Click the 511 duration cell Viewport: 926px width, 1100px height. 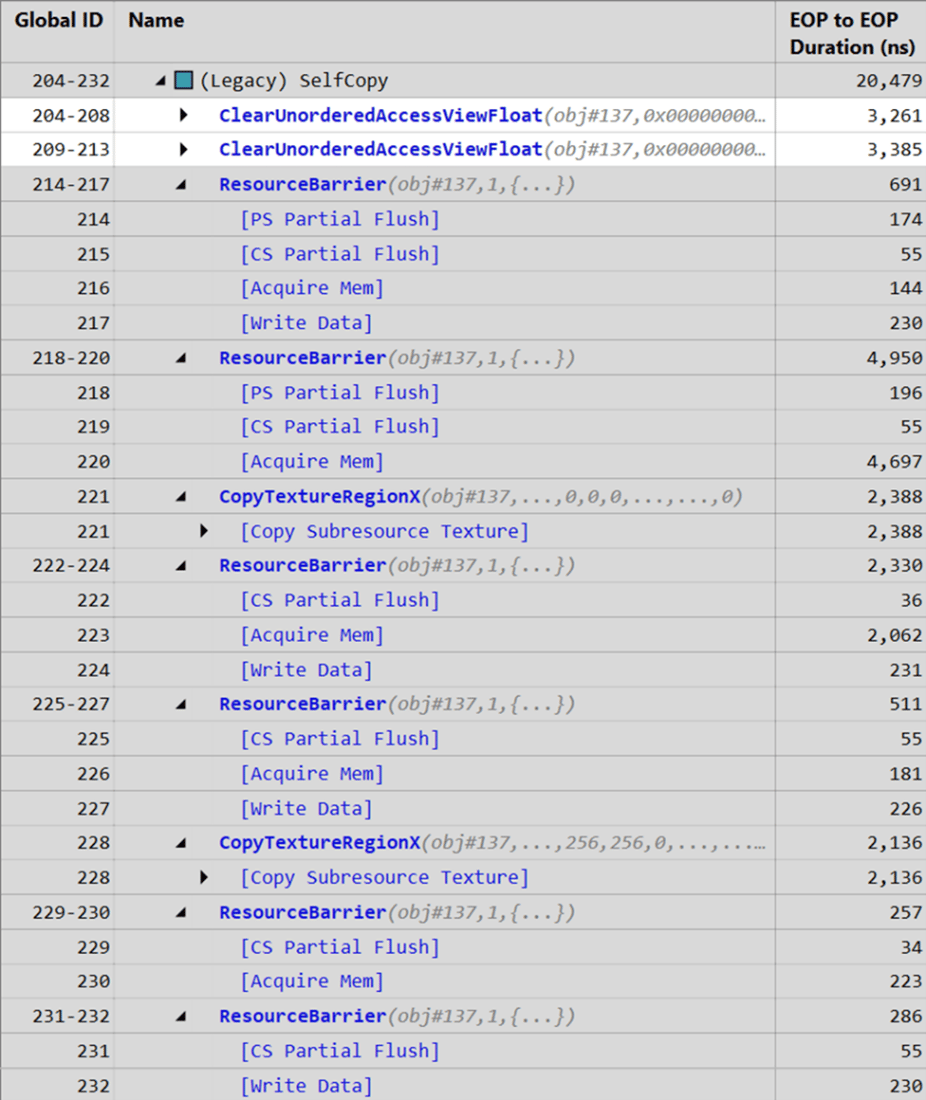[x=906, y=704]
